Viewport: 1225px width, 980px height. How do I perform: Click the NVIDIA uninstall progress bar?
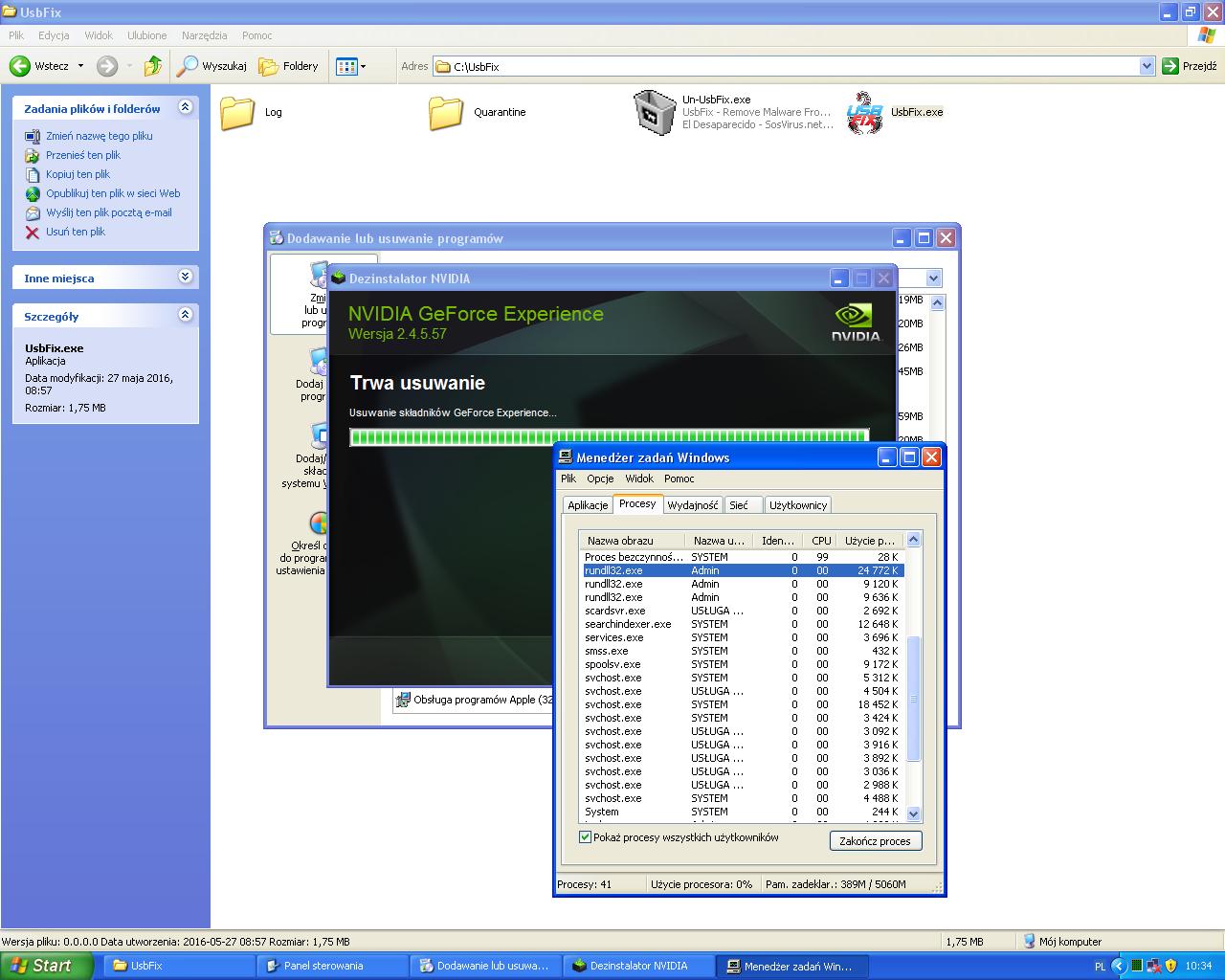click(x=609, y=437)
